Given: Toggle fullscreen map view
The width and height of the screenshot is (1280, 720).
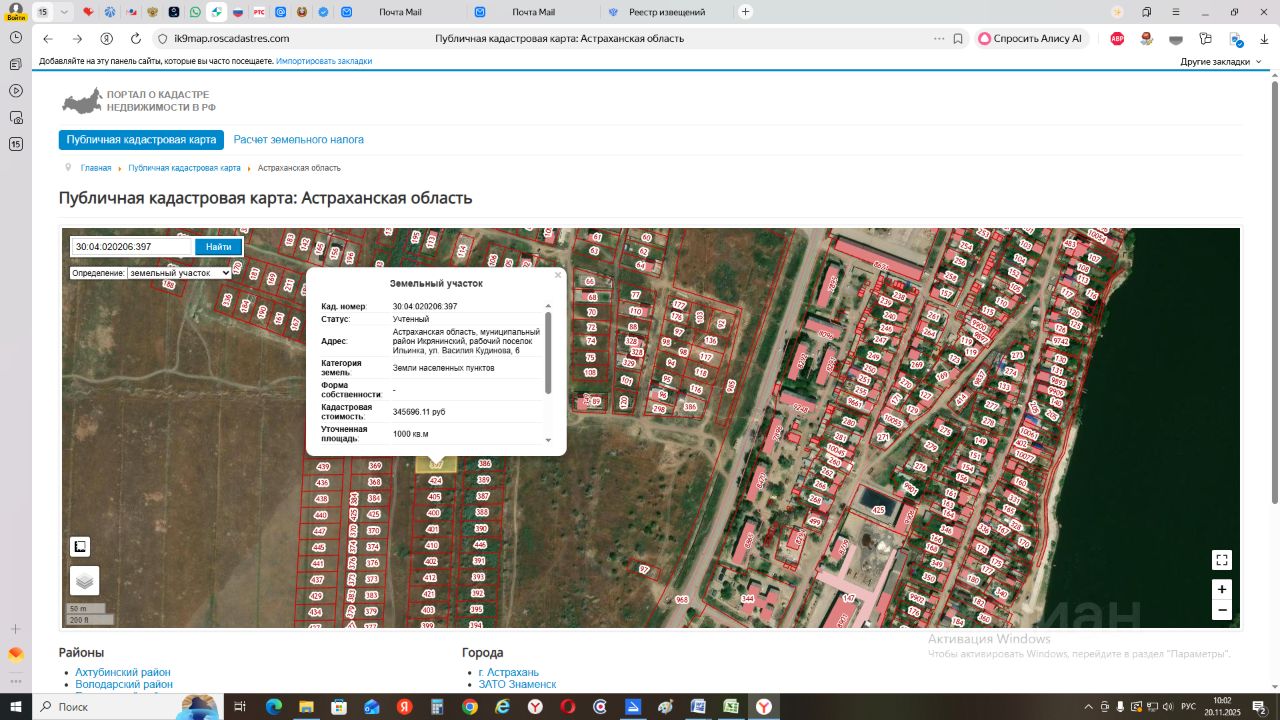Looking at the screenshot, I should point(1221,560).
